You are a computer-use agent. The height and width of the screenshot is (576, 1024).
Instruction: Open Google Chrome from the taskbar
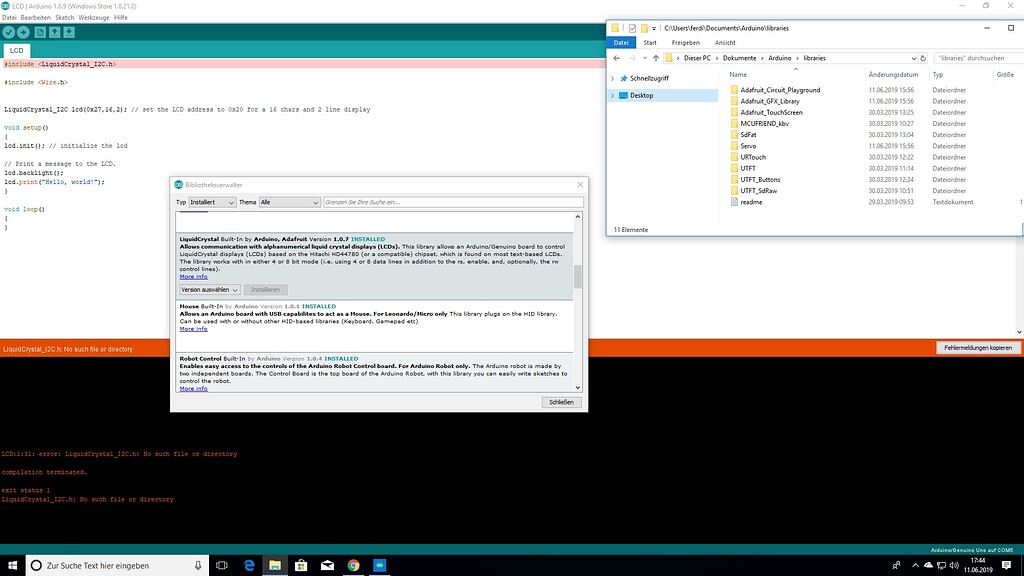coord(353,566)
